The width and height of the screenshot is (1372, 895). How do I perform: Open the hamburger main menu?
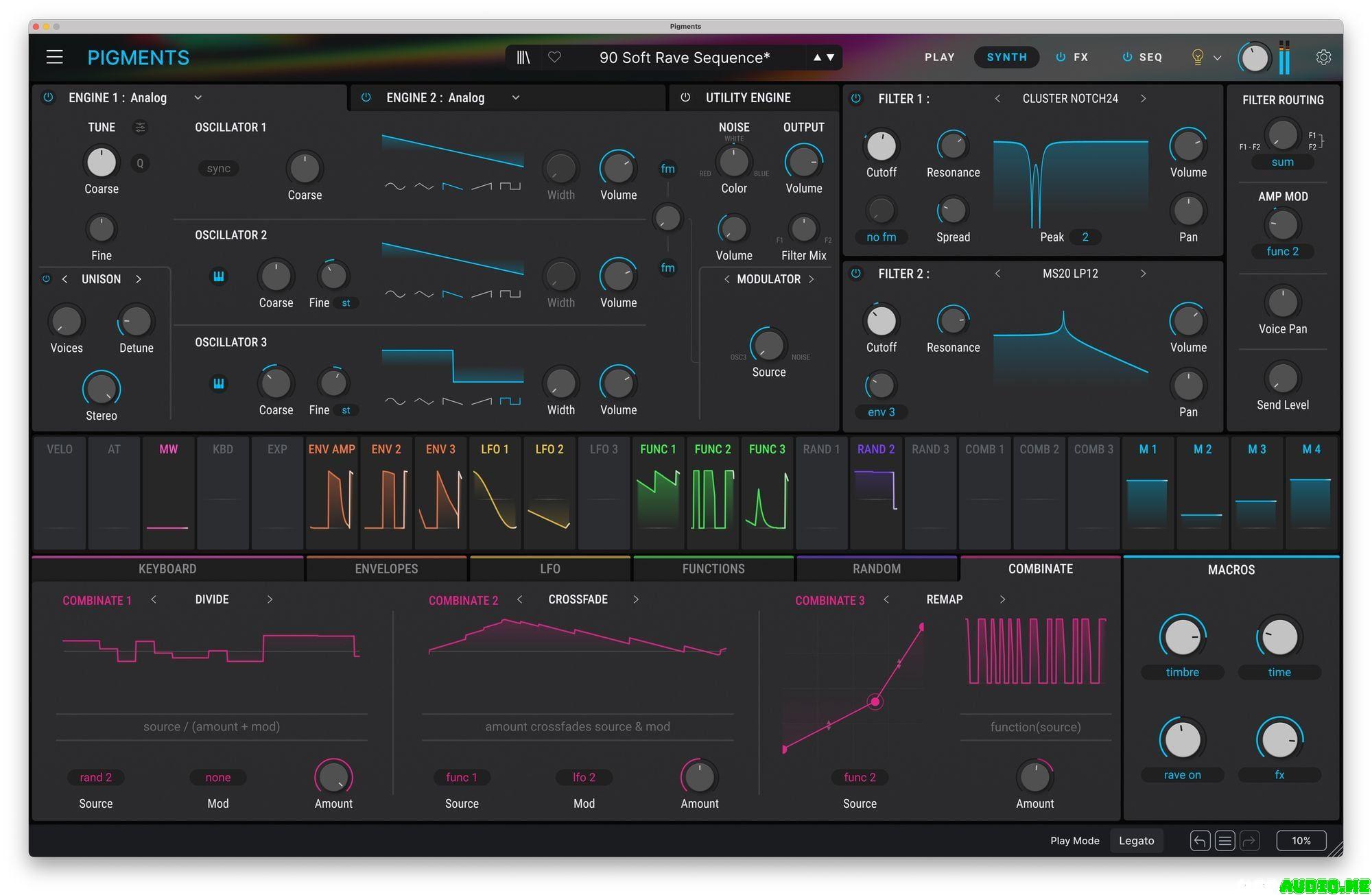click(x=55, y=57)
